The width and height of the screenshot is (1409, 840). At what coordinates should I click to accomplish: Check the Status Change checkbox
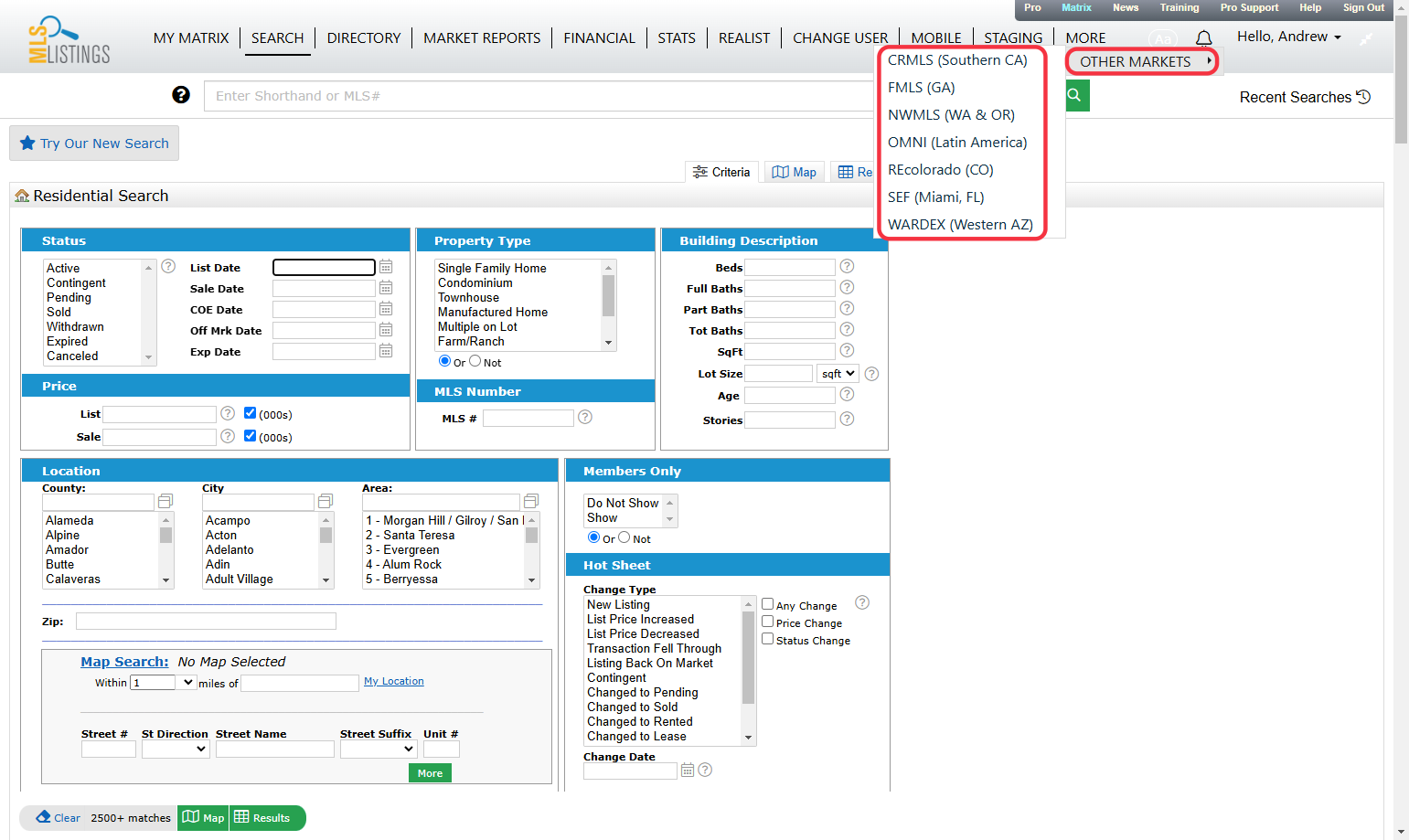(768, 639)
